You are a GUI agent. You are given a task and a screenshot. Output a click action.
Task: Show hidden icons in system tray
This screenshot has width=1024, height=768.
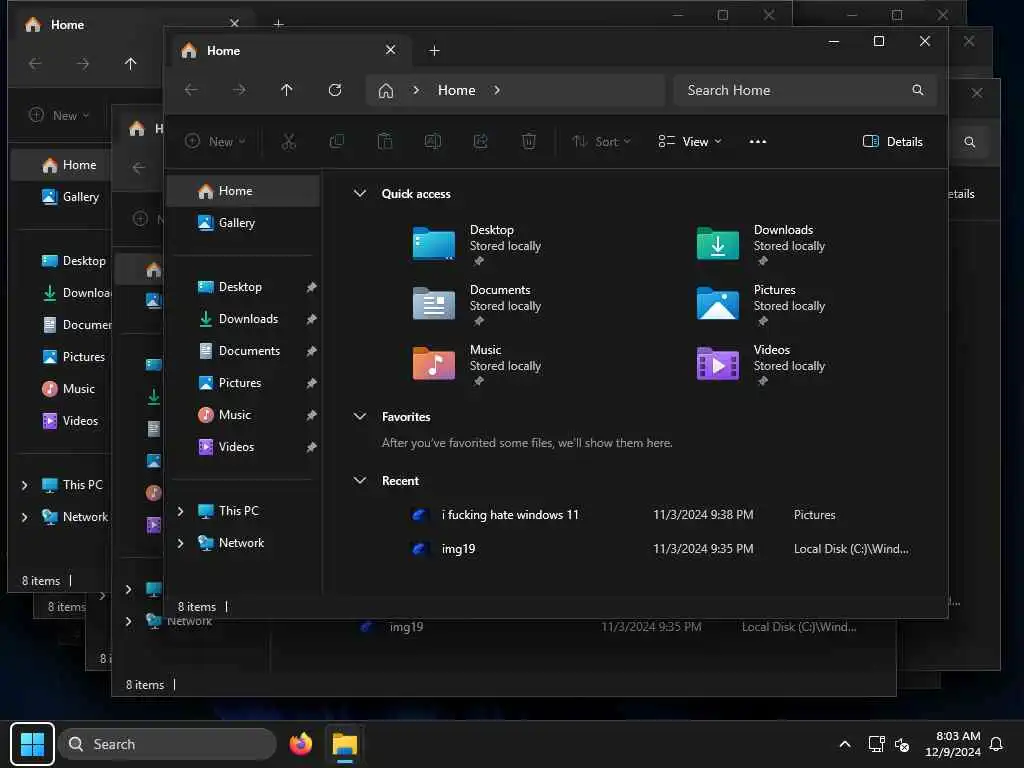(844, 744)
